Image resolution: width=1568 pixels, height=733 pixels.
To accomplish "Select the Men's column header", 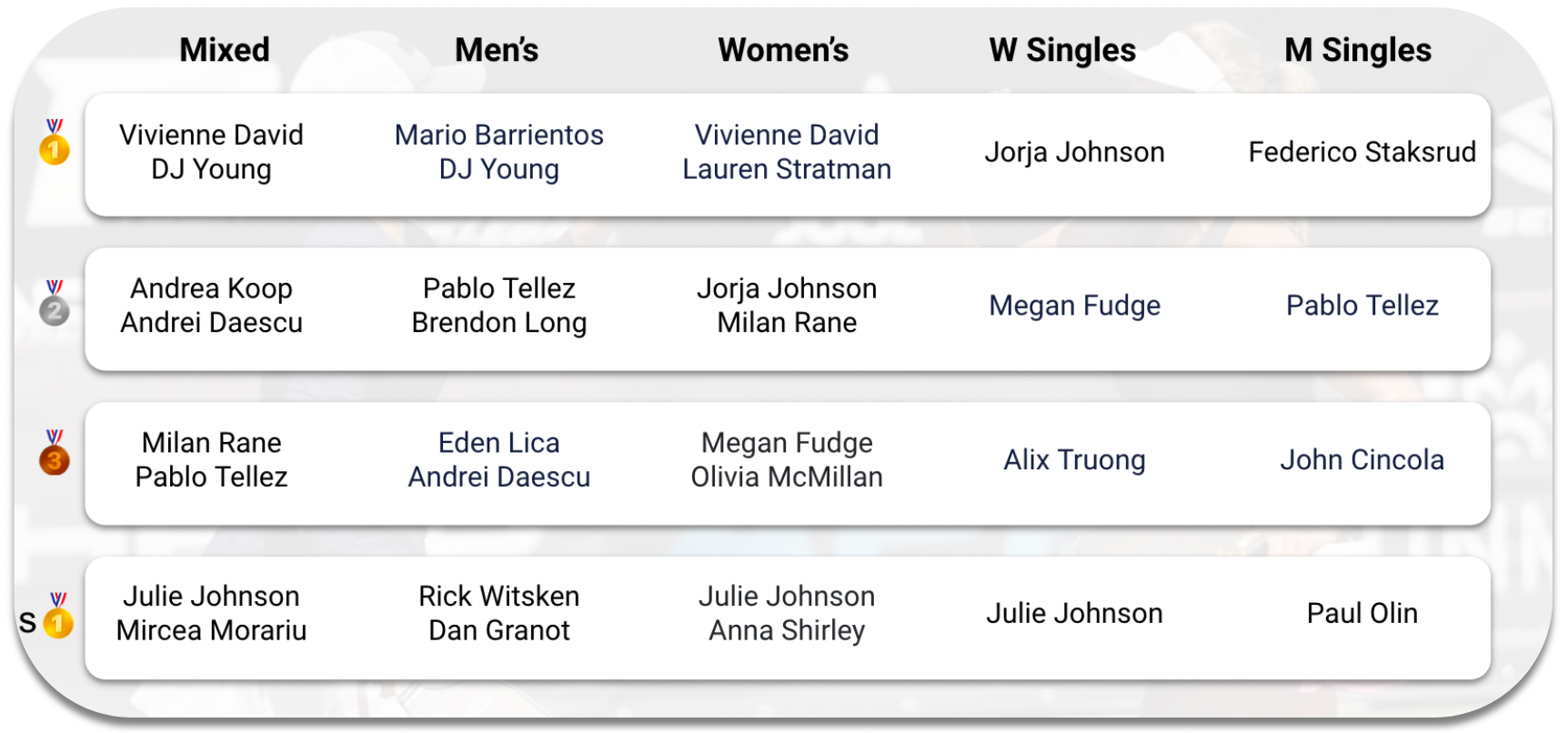I will pyautogui.click(x=497, y=50).
